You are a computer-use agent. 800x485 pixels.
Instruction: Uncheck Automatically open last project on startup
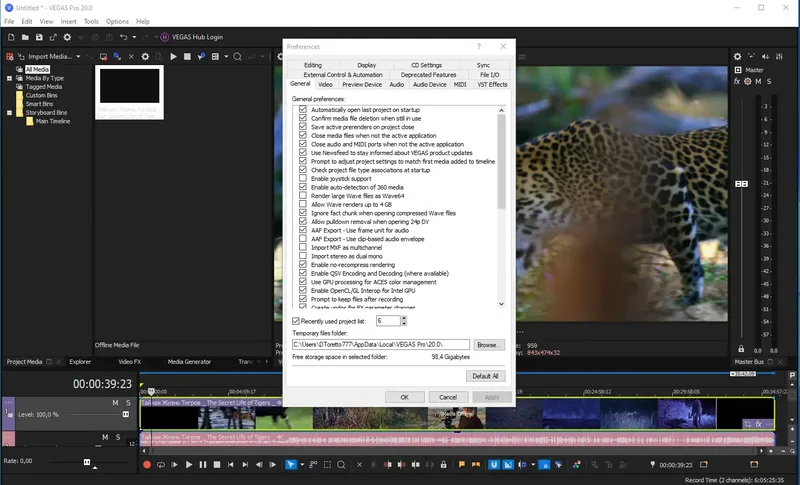coord(303,110)
